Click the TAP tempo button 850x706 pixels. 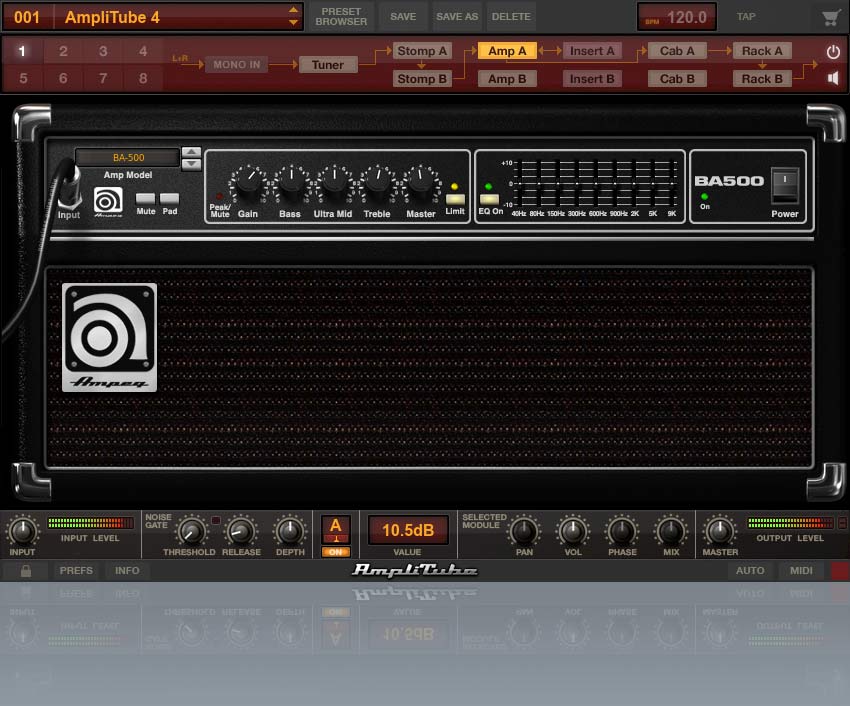point(746,17)
